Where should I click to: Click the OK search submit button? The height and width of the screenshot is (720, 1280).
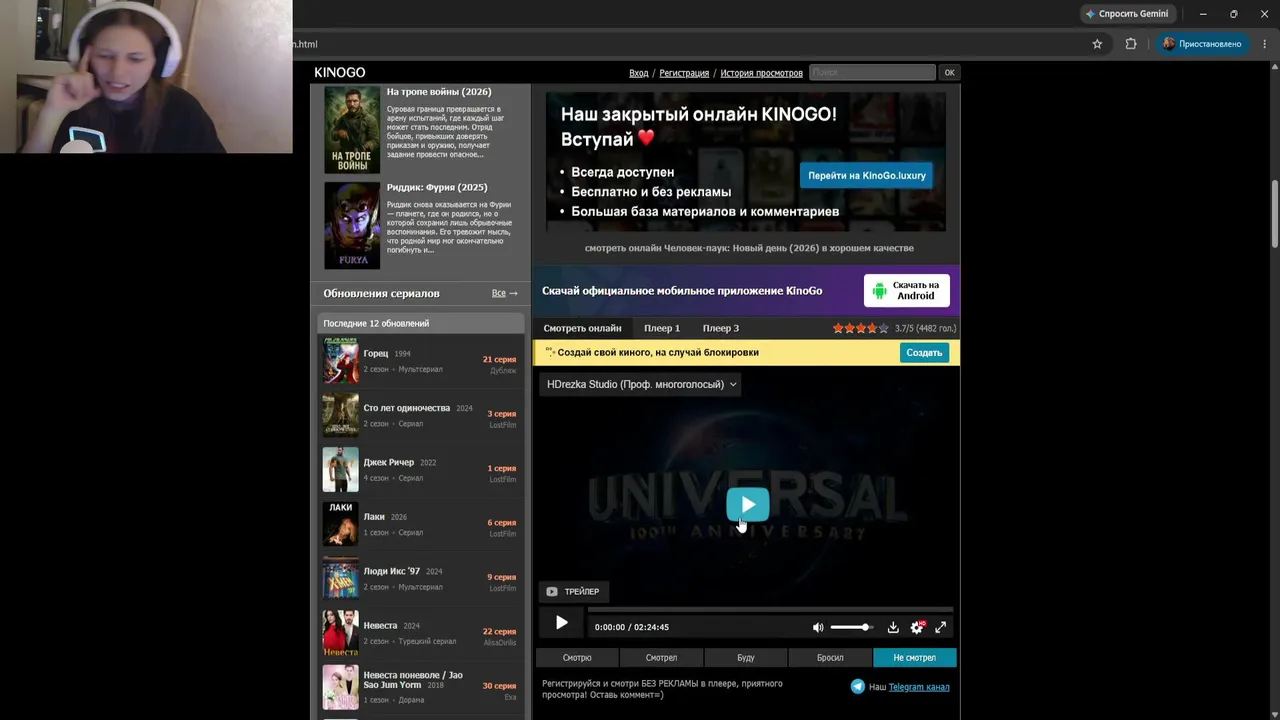[x=950, y=72]
